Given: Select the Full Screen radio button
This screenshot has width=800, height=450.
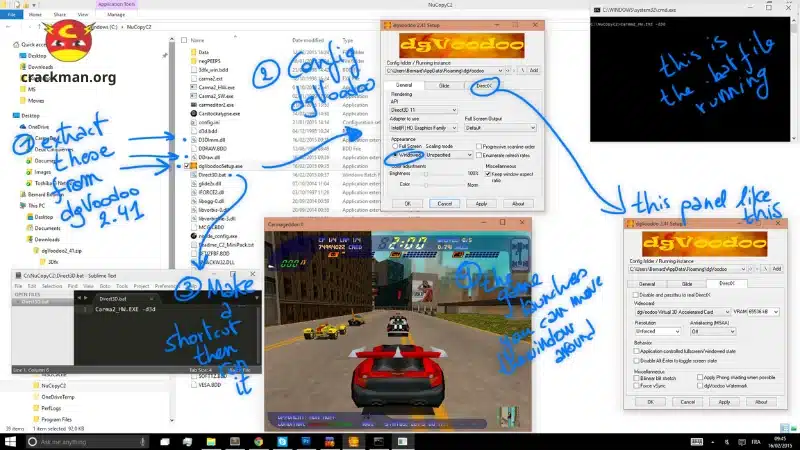Looking at the screenshot, I should click(x=395, y=146).
